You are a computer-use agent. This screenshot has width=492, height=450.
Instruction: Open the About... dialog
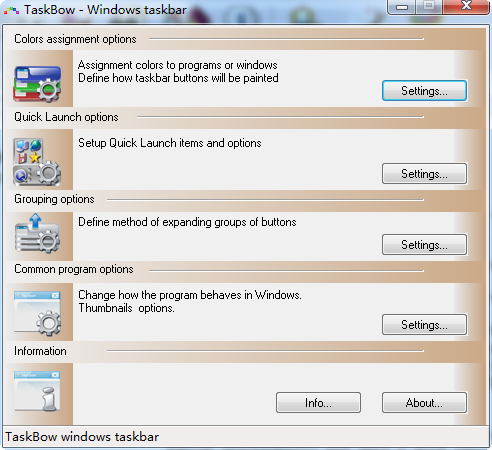424,403
